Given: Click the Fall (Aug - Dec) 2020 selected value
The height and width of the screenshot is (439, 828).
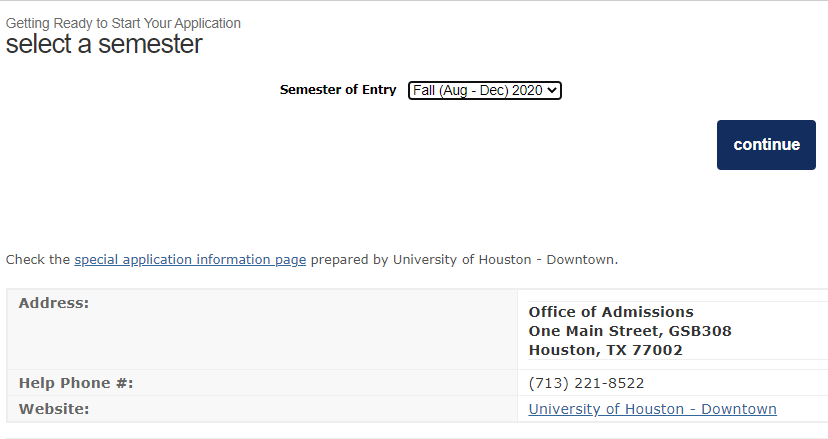Looking at the screenshot, I should pos(477,90).
